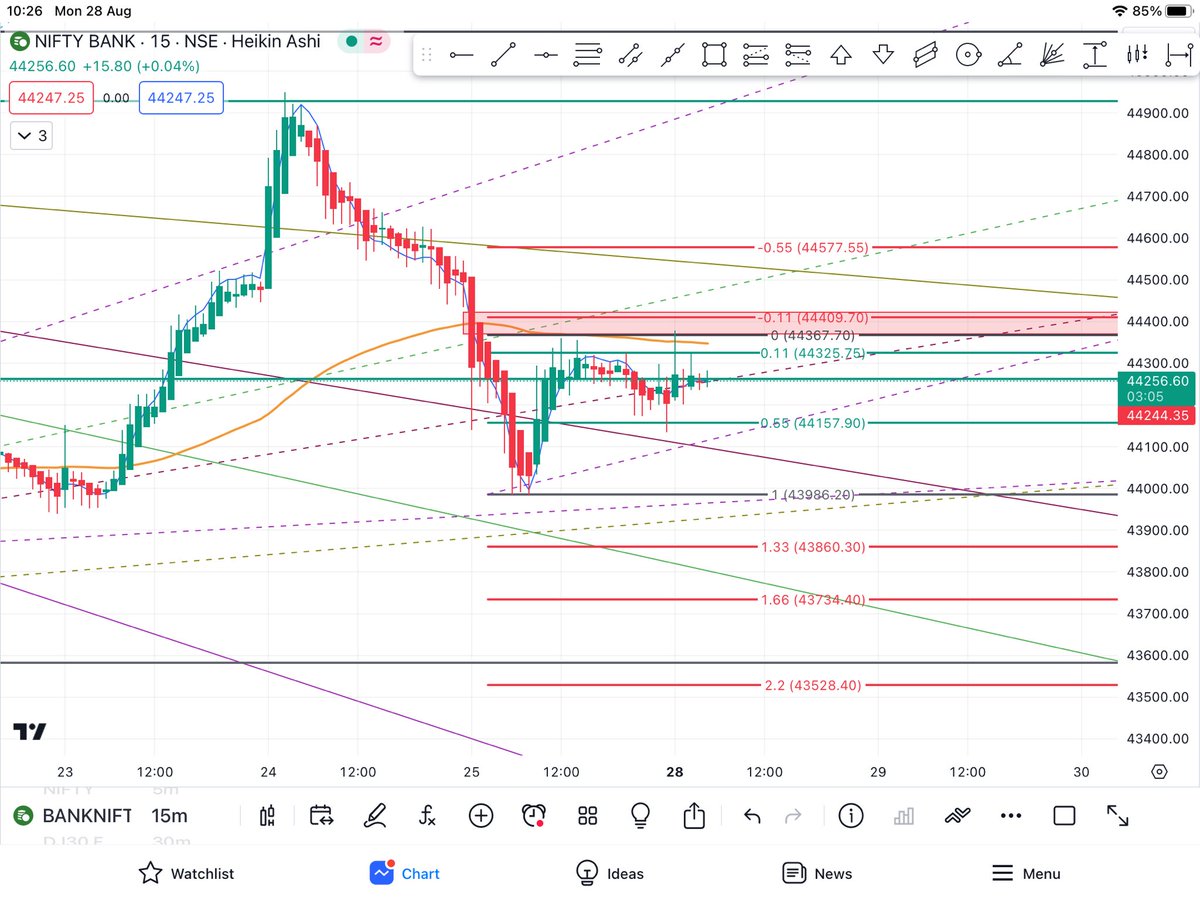Screen dimensions: 1200x900
Task: Open the drawing pen tools
Action: (x=375, y=816)
